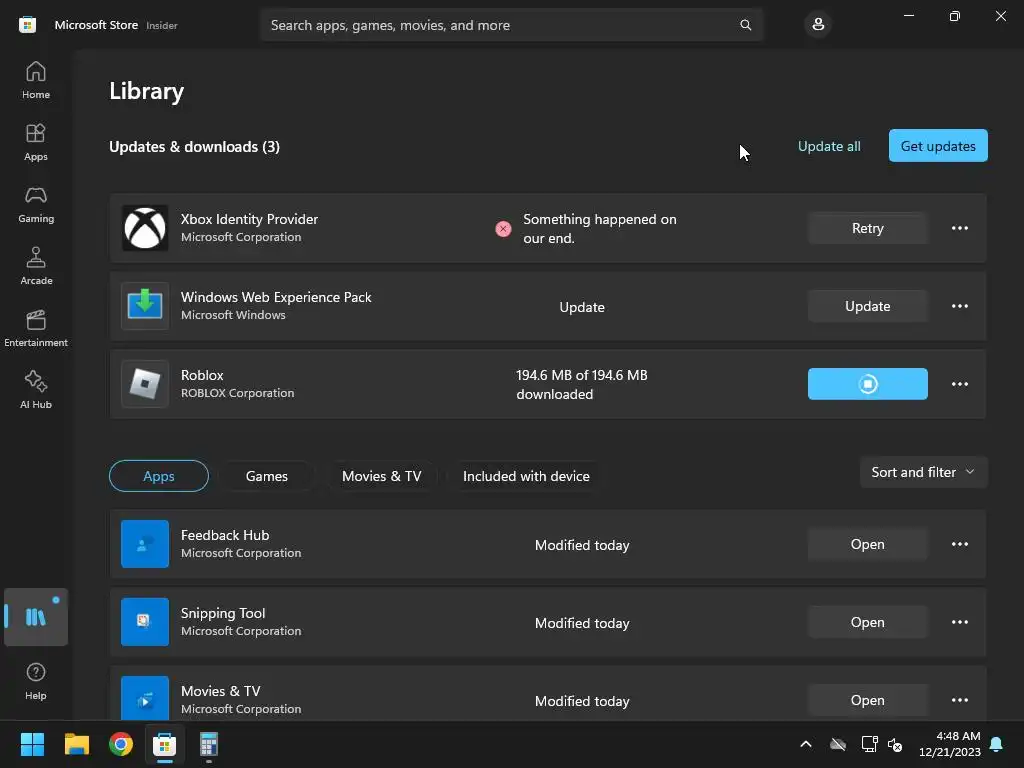Viewport: 1024px width, 768px height.
Task: Select the Apps filter tab
Action: [159, 476]
